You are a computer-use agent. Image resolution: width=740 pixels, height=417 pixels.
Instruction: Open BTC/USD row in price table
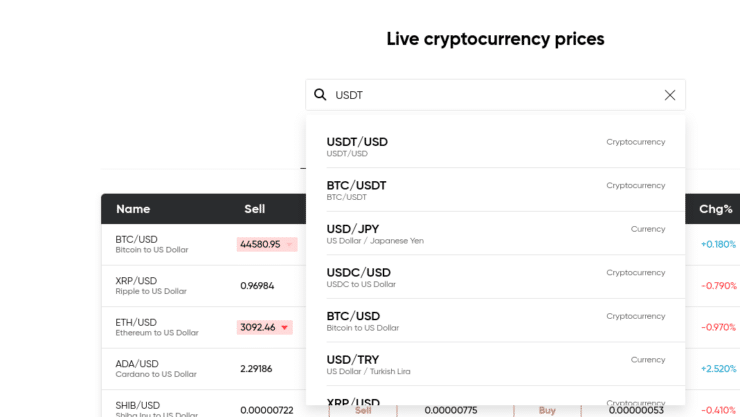coord(203,244)
